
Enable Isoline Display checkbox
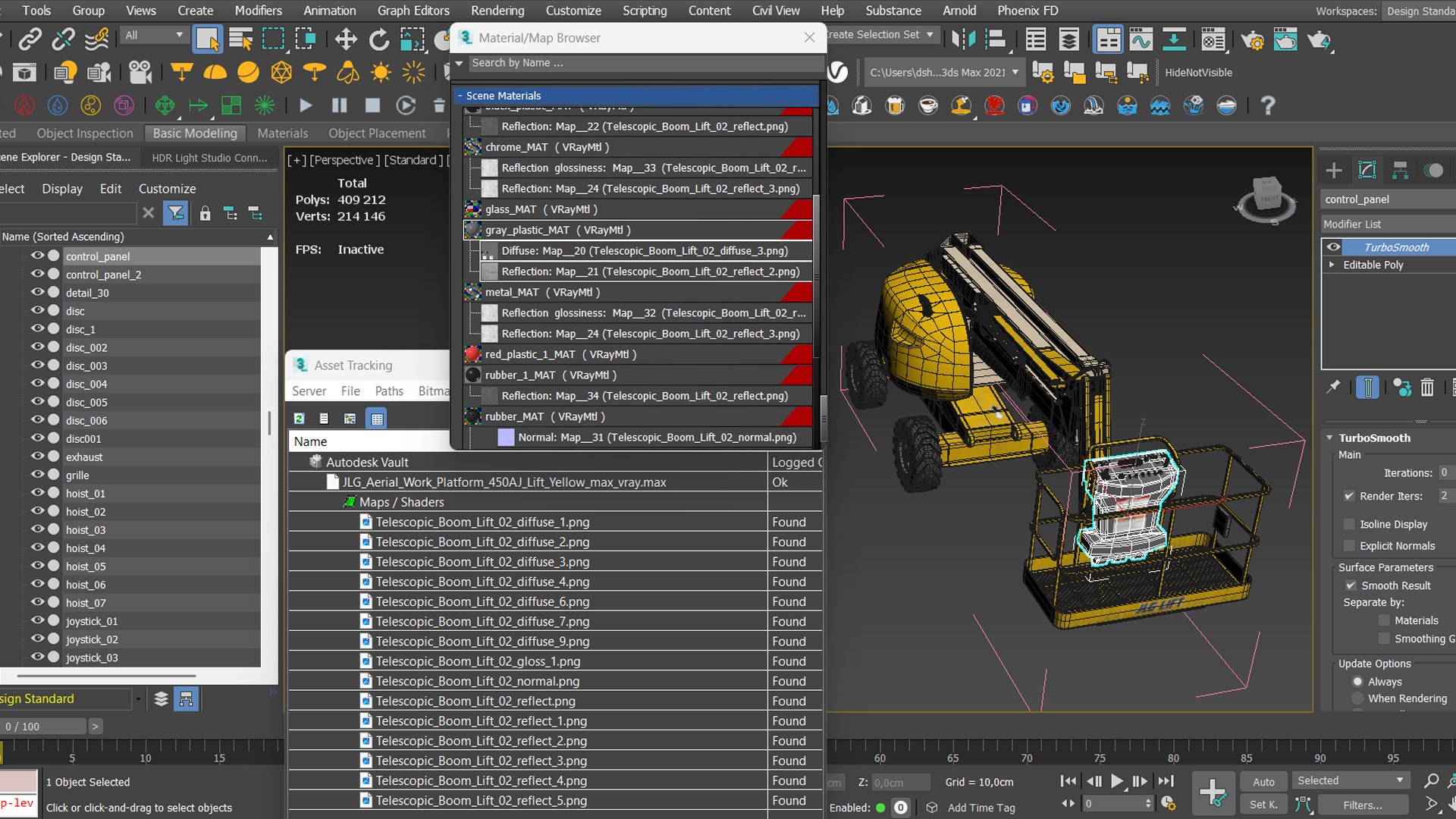pyautogui.click(x=1349, y=524)
